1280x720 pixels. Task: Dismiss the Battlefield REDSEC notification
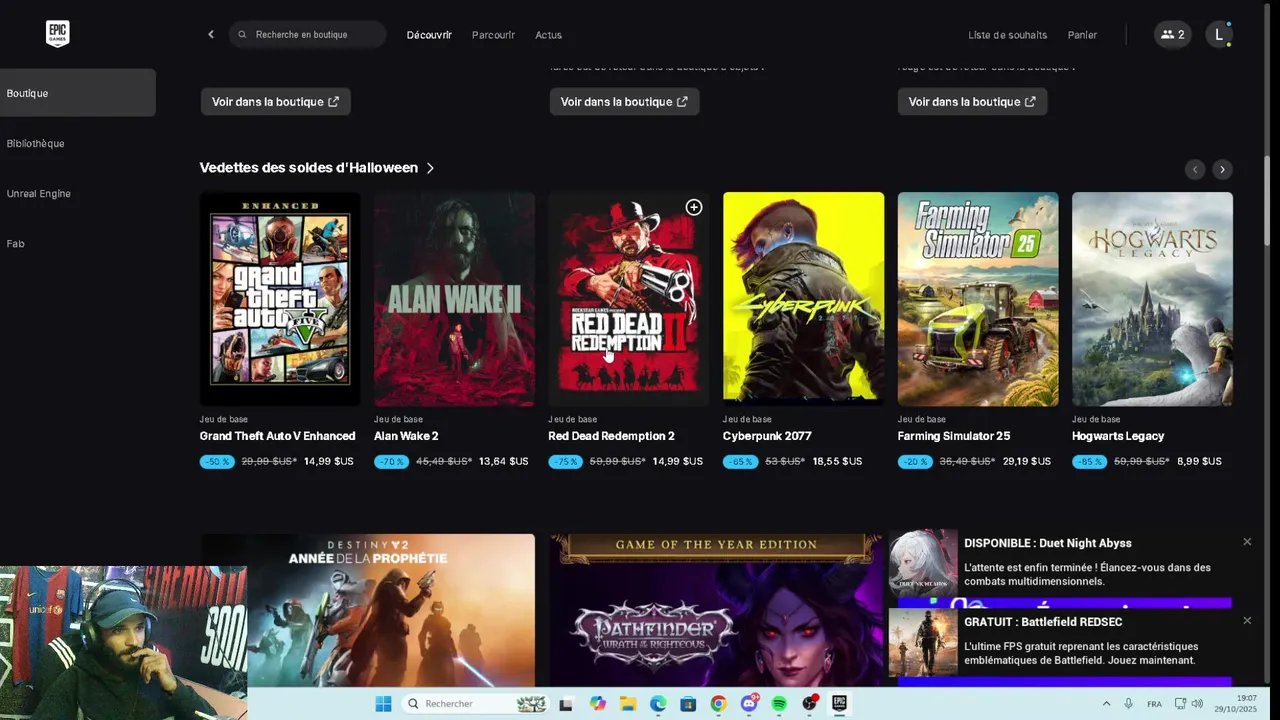pyautogui.click(x=1247, y=621)
